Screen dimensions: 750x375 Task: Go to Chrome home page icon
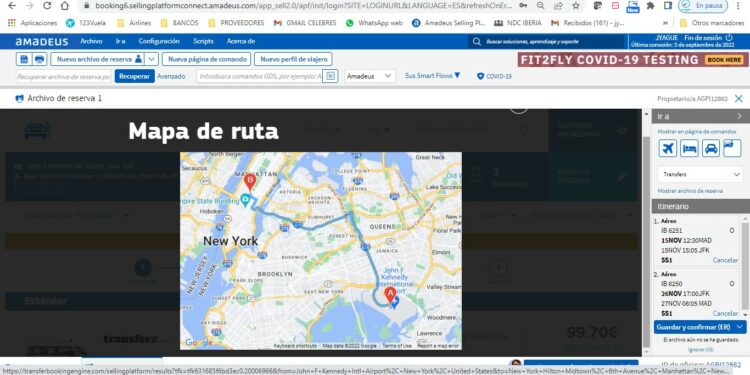(65, 6)
